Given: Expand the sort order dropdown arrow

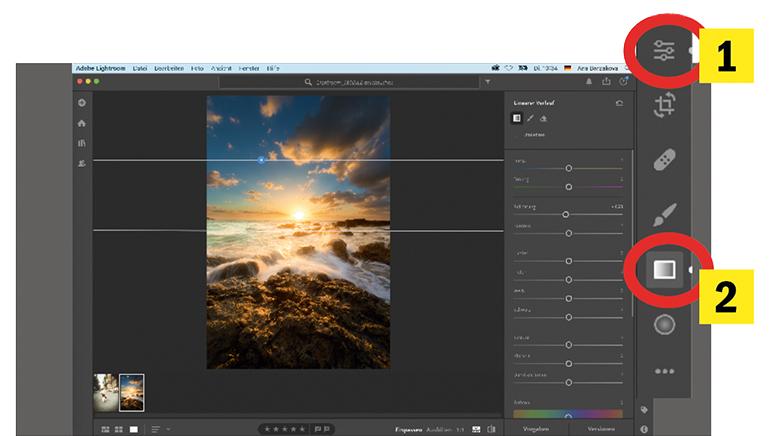Looking at the screenshot, I should 168,429.
